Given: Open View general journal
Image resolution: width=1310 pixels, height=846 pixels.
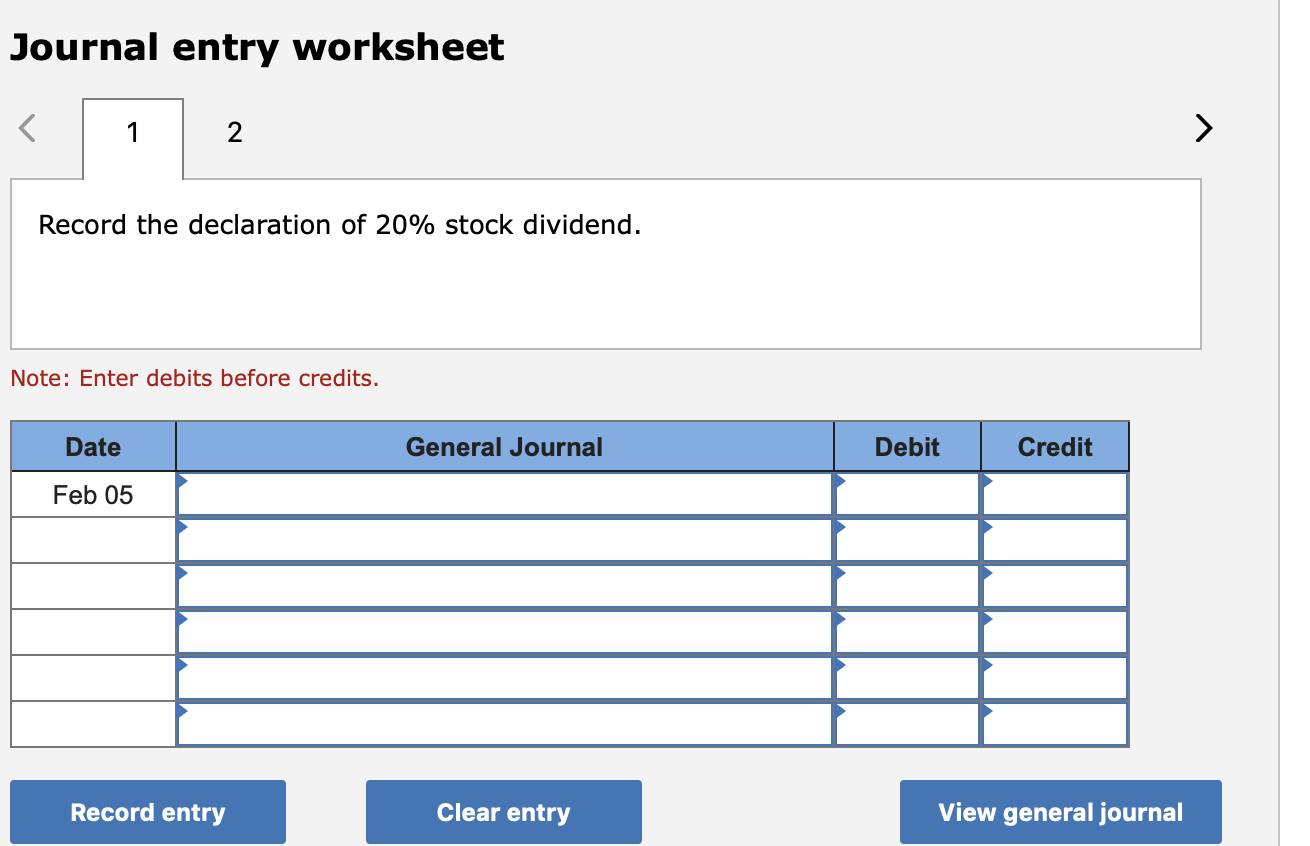Looking at the screenshot, I should click(1061, 812).
